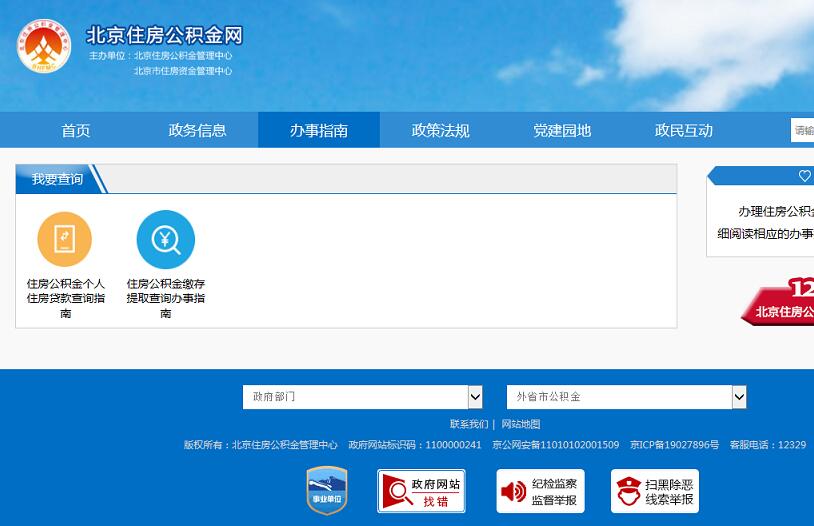Viewport: 814px width, 526px height.
Task: Click the 住房公积金个人住房贷款查询指南 text link
Action: [x=65, y=299]
